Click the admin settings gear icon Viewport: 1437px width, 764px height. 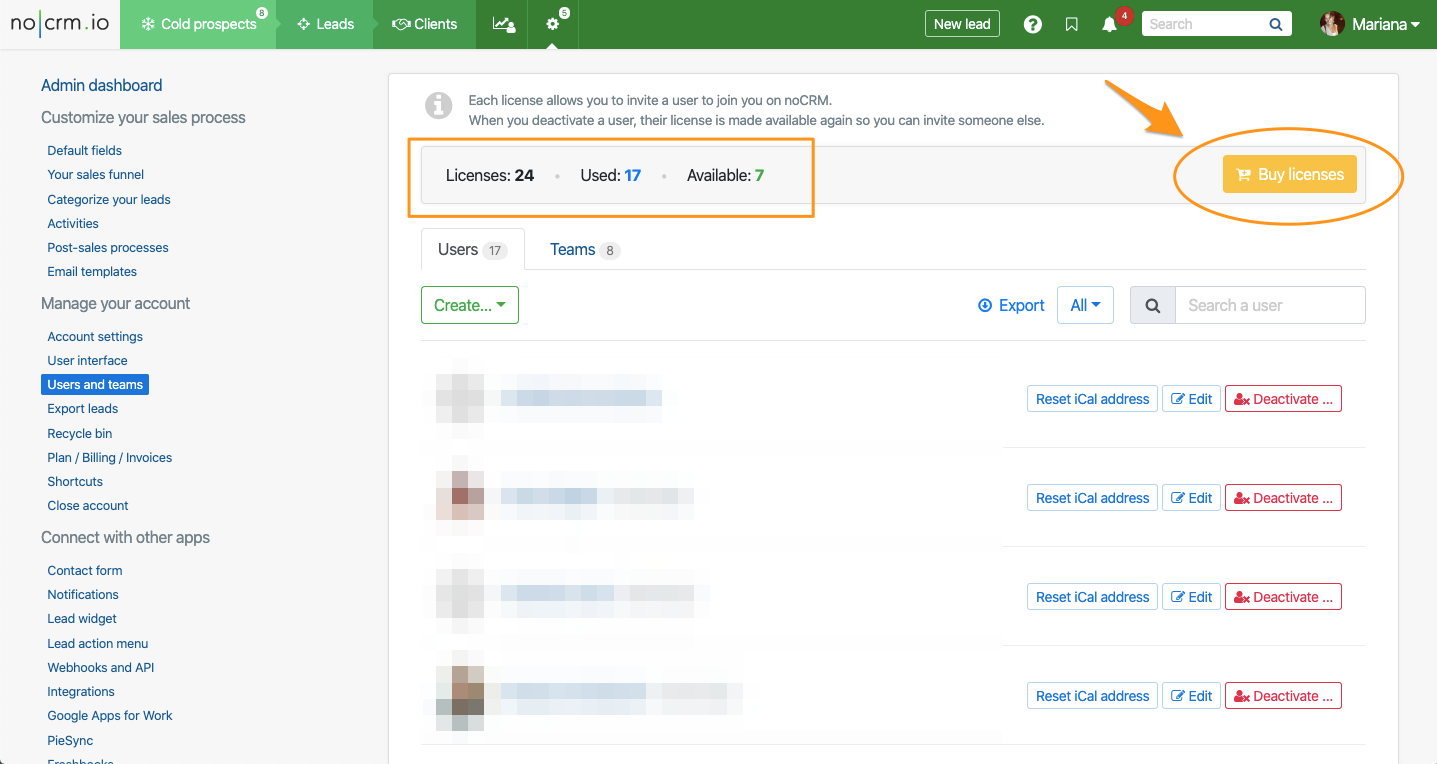[x=553, y=24]
